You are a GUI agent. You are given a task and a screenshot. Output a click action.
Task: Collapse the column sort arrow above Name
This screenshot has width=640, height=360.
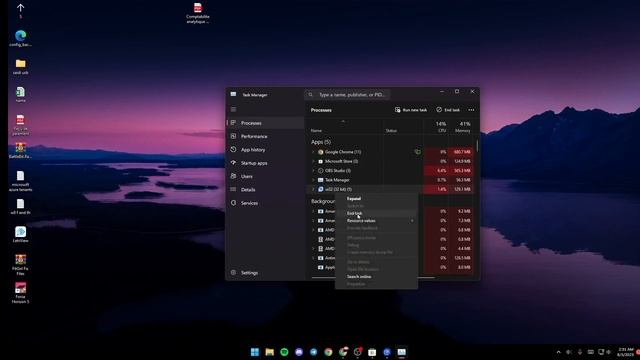click(343, 121)
